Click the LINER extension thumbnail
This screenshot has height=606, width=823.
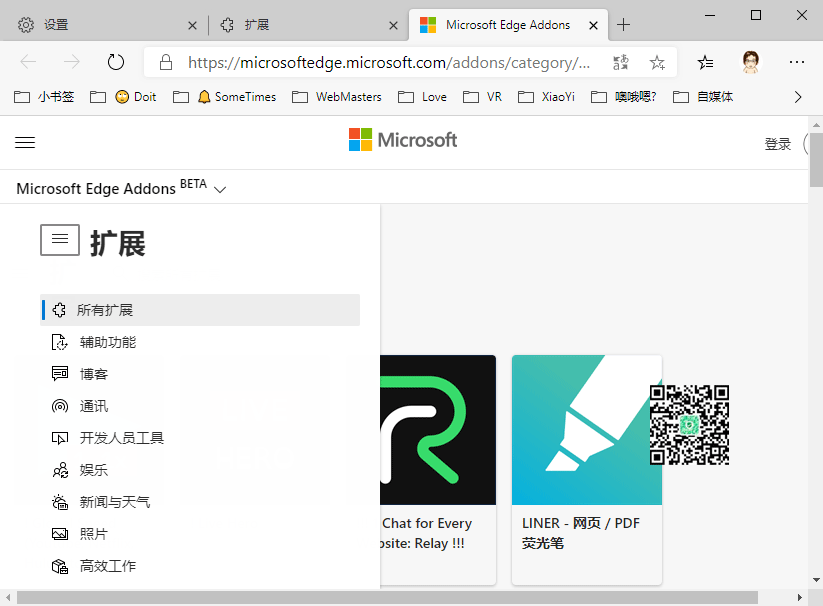586,430
